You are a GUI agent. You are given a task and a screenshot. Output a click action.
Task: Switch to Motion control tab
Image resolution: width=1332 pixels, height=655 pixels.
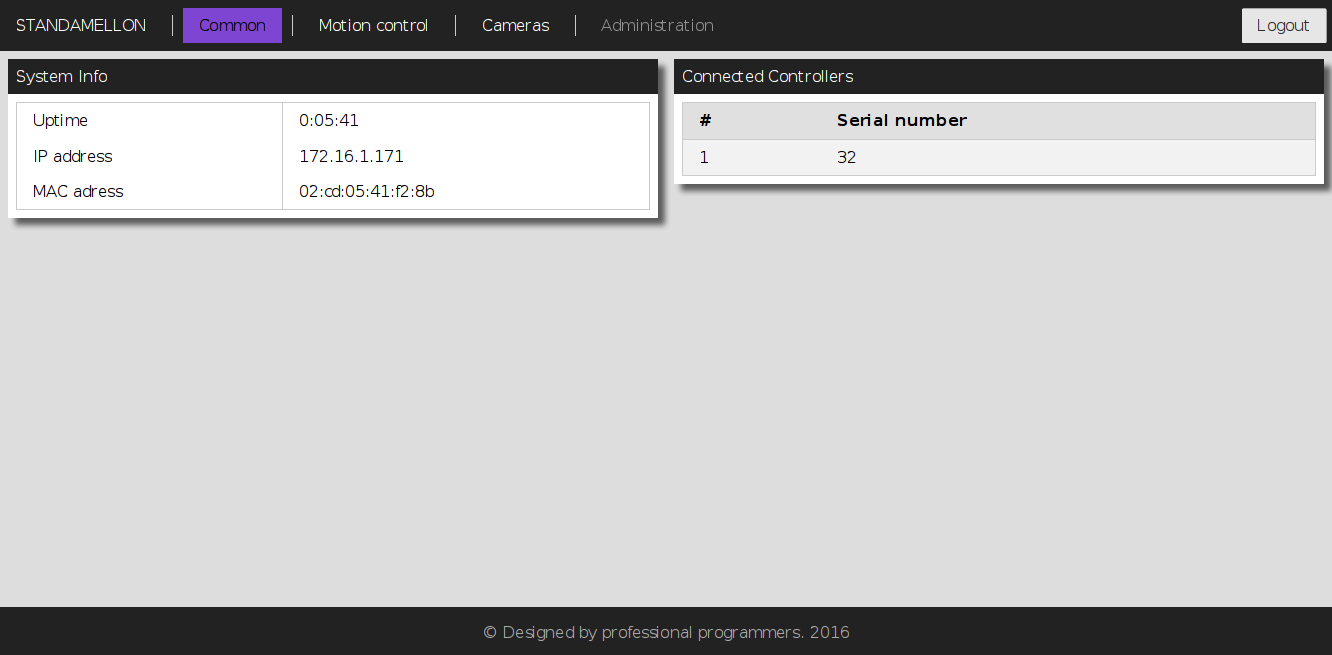coord(373,26)
